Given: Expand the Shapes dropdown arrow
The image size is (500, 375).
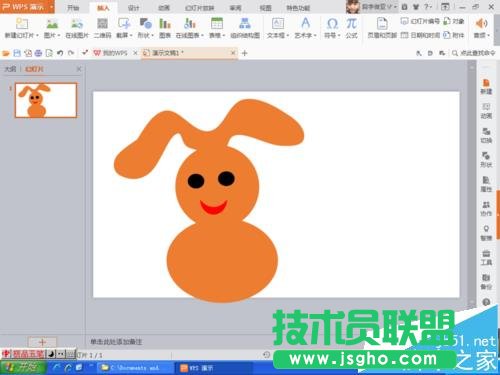Looking at the screenshot, I should [152, 35].
